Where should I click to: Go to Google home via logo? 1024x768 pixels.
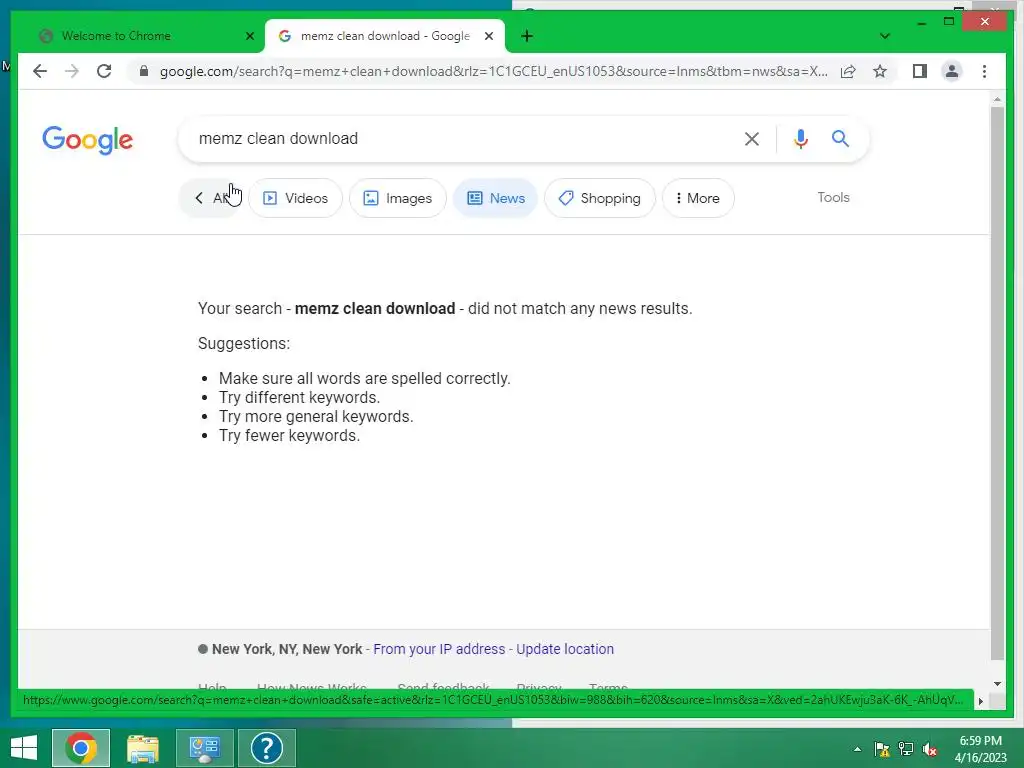[x=88, y=140]
